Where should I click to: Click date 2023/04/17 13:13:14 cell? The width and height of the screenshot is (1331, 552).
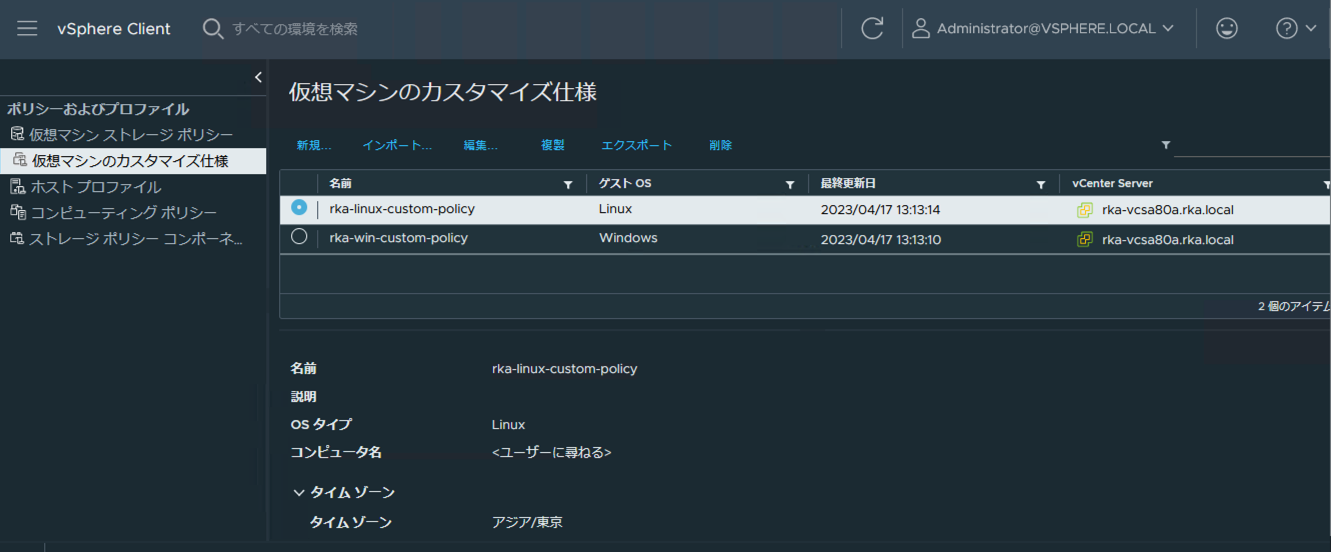point(880,210)
